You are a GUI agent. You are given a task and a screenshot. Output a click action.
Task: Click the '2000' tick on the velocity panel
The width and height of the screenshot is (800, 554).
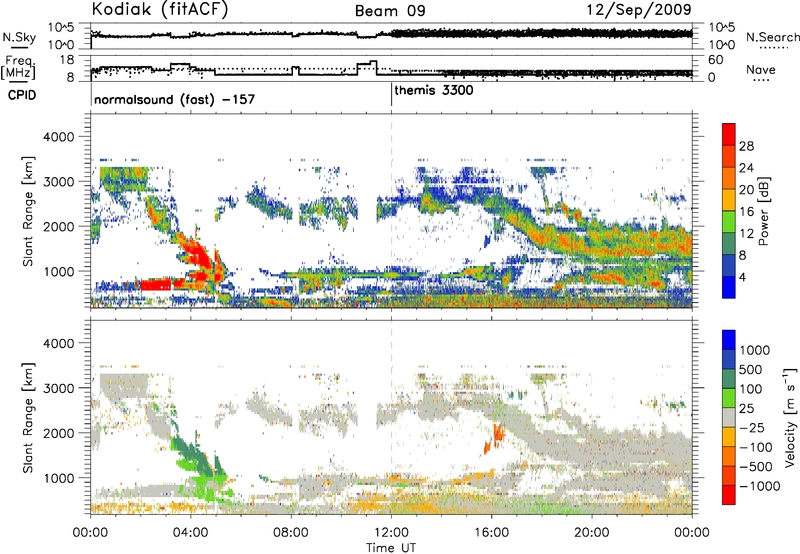(58, 433)
